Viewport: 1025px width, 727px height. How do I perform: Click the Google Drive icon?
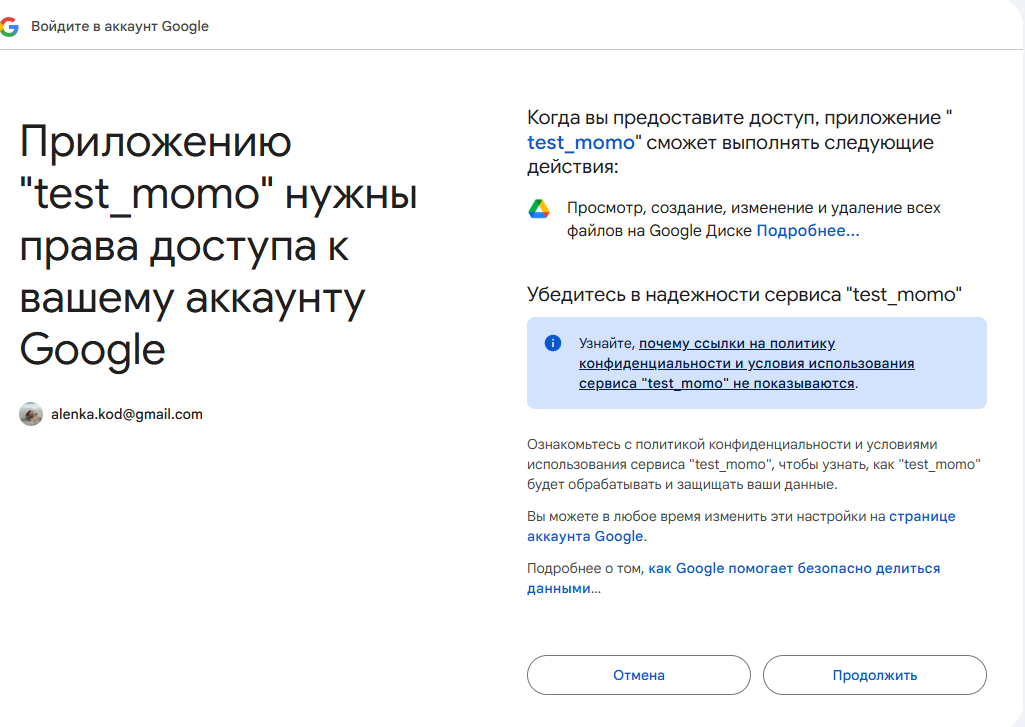pyautogui.click(x=539, y=209)
